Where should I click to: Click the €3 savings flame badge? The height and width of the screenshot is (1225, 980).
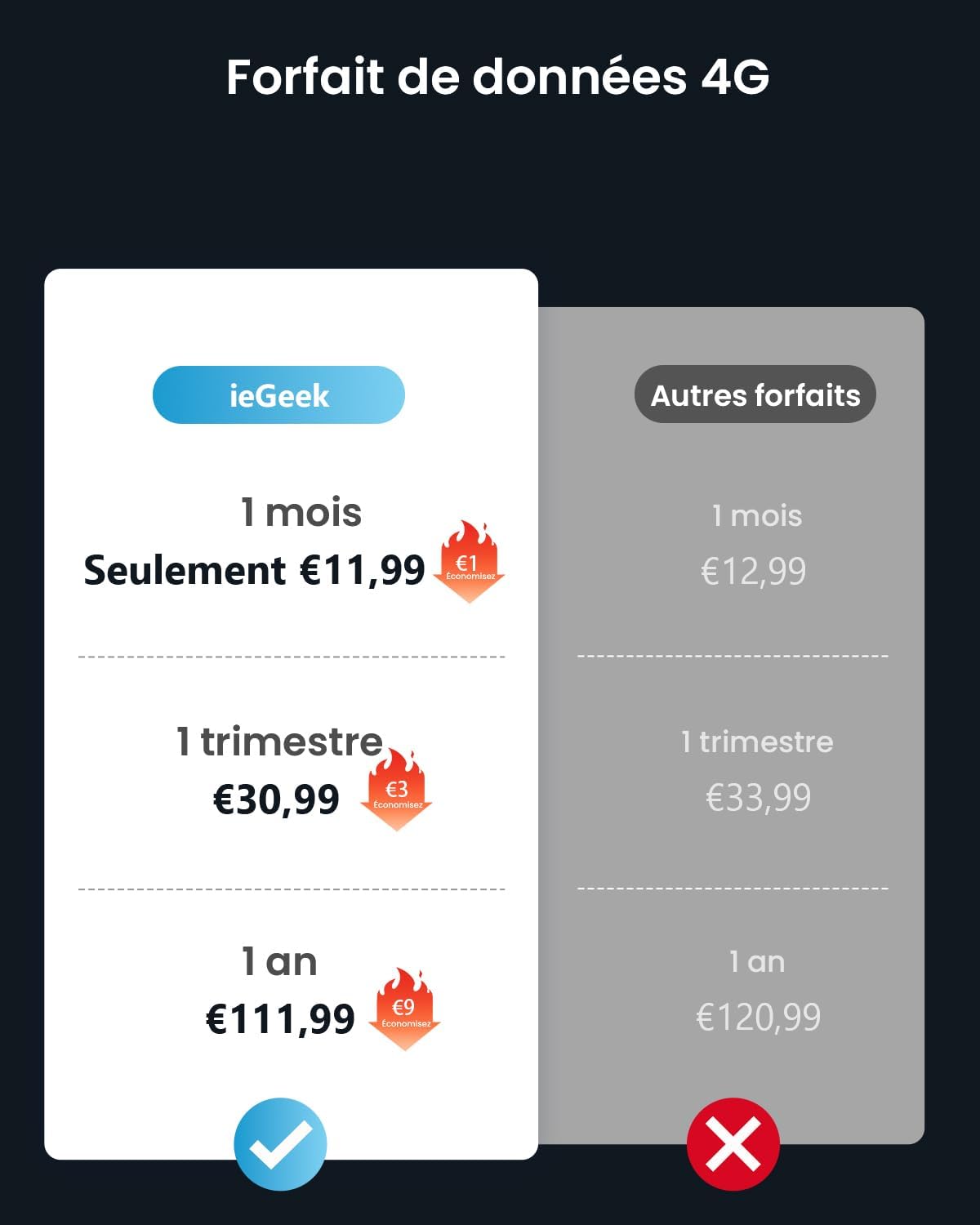(396, 792)
